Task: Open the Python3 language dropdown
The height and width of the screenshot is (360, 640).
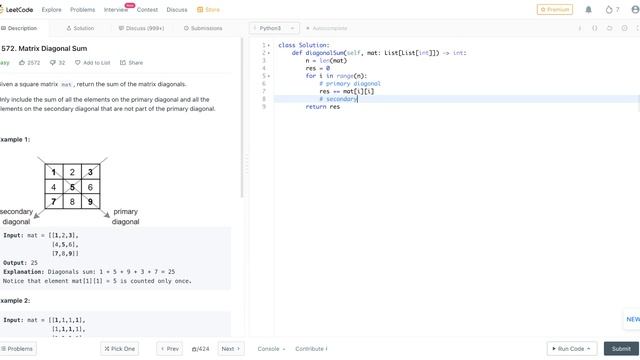Action: click(x=274, y=28)
